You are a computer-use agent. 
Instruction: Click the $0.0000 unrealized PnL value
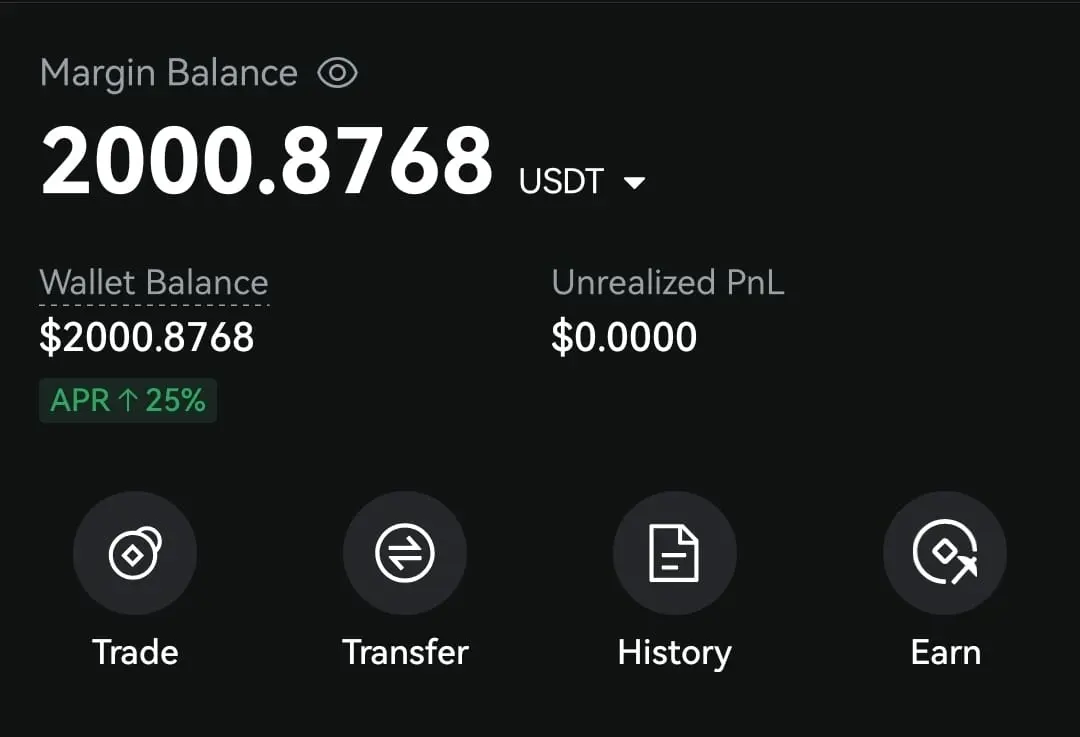click(624, 338)
